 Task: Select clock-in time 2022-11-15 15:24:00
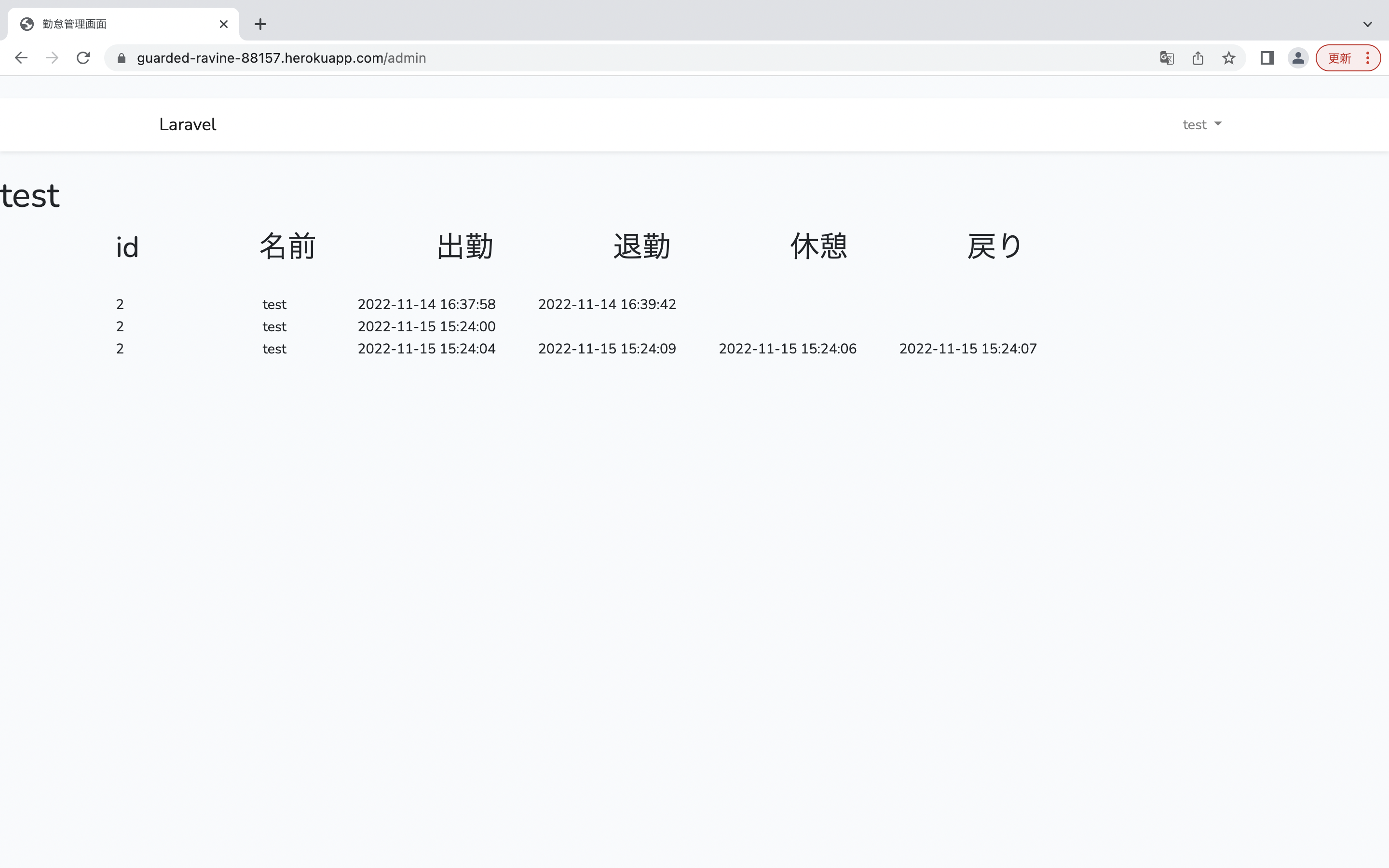click(x=426, y=326)
